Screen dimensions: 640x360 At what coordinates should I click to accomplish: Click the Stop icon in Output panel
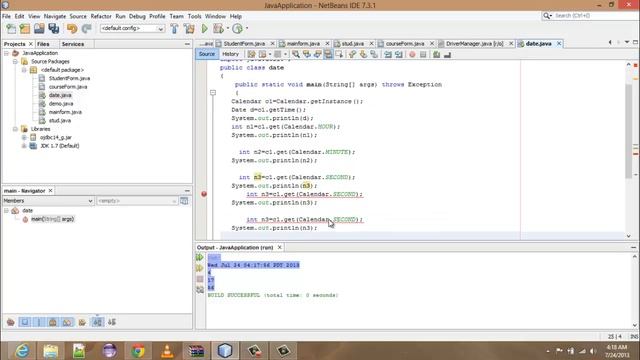[200, 279]
